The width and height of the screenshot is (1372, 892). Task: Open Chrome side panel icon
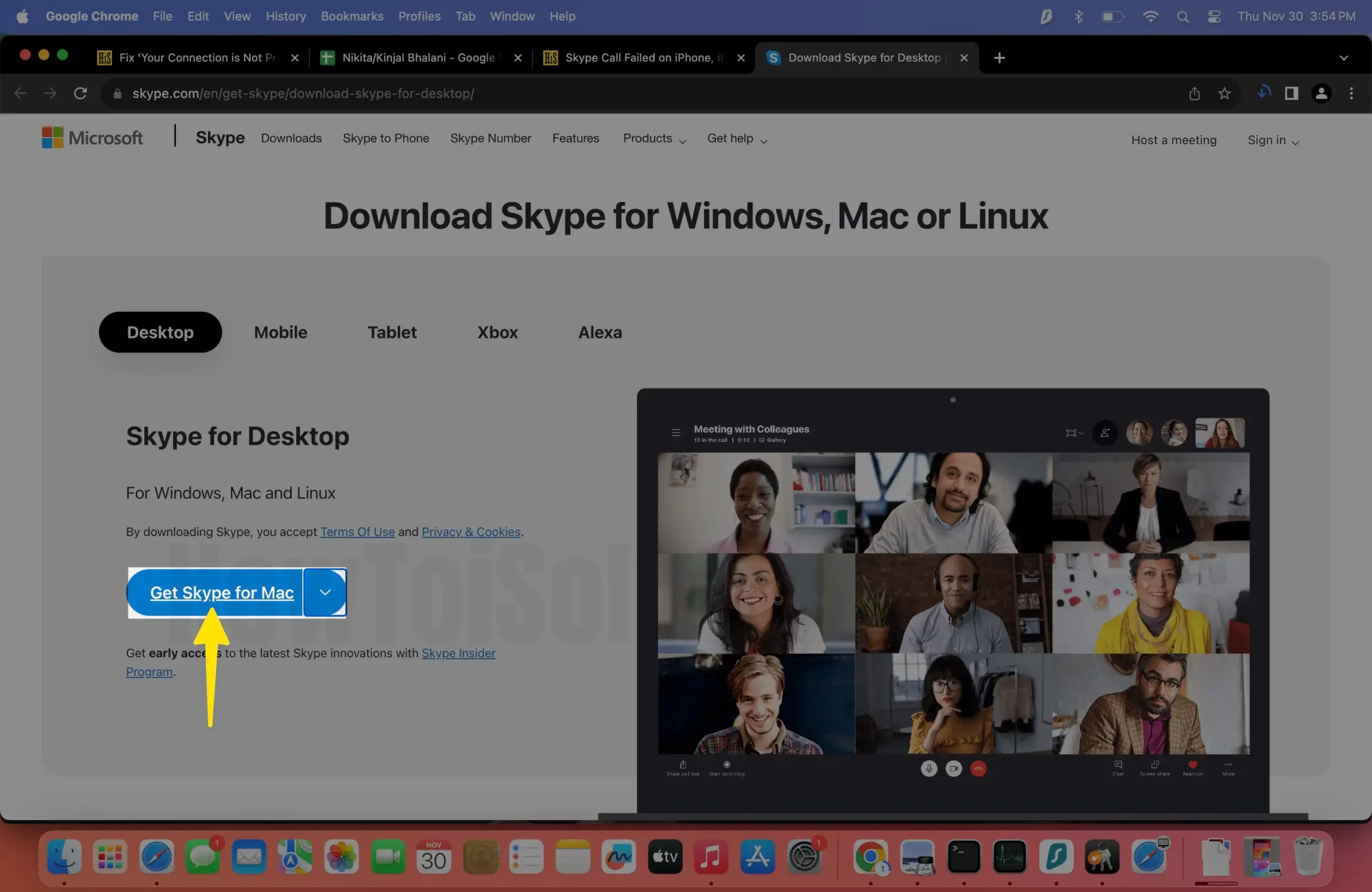(1291, 93)
